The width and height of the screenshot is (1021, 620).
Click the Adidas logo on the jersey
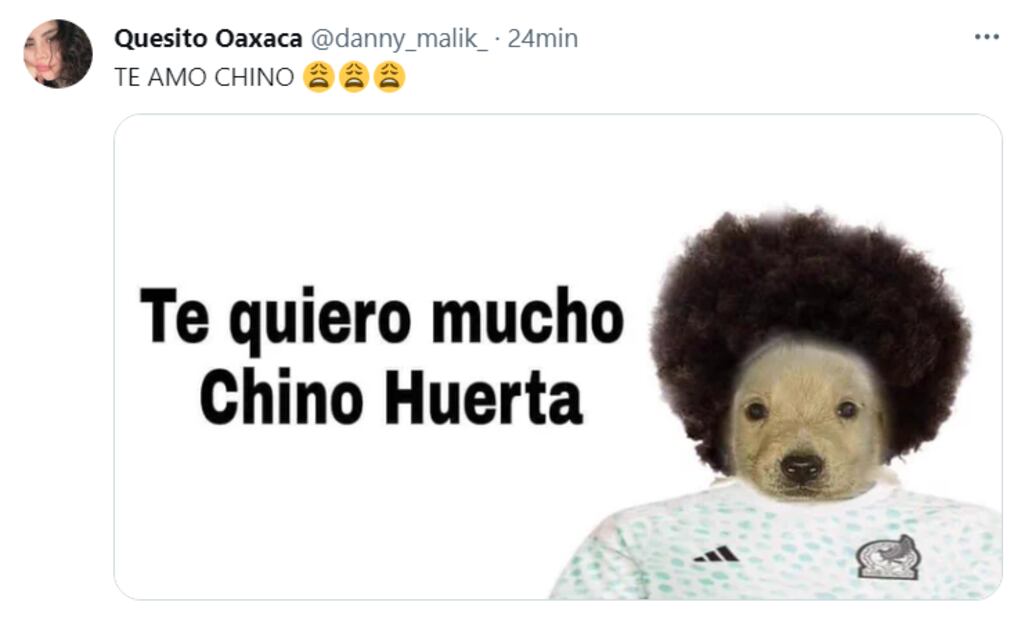click(716, 555)
